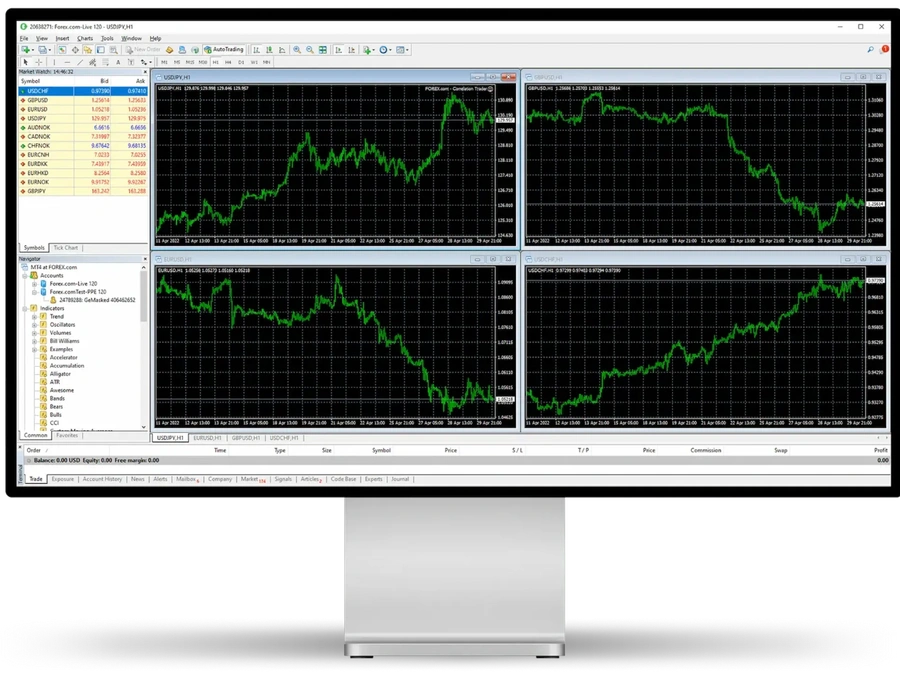This screenshot has height=673, width=900.
Task: Collapse the Indicators tree node
Action: [x=25, y=308]
